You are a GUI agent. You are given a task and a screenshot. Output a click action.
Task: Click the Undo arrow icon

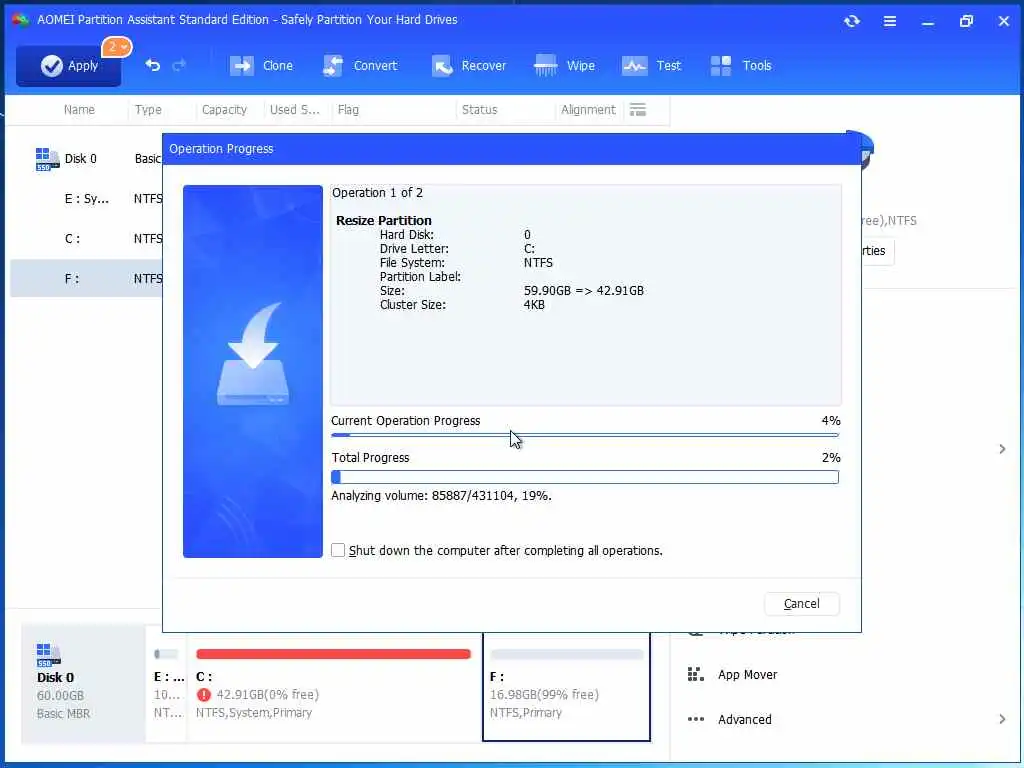[152, 65]
